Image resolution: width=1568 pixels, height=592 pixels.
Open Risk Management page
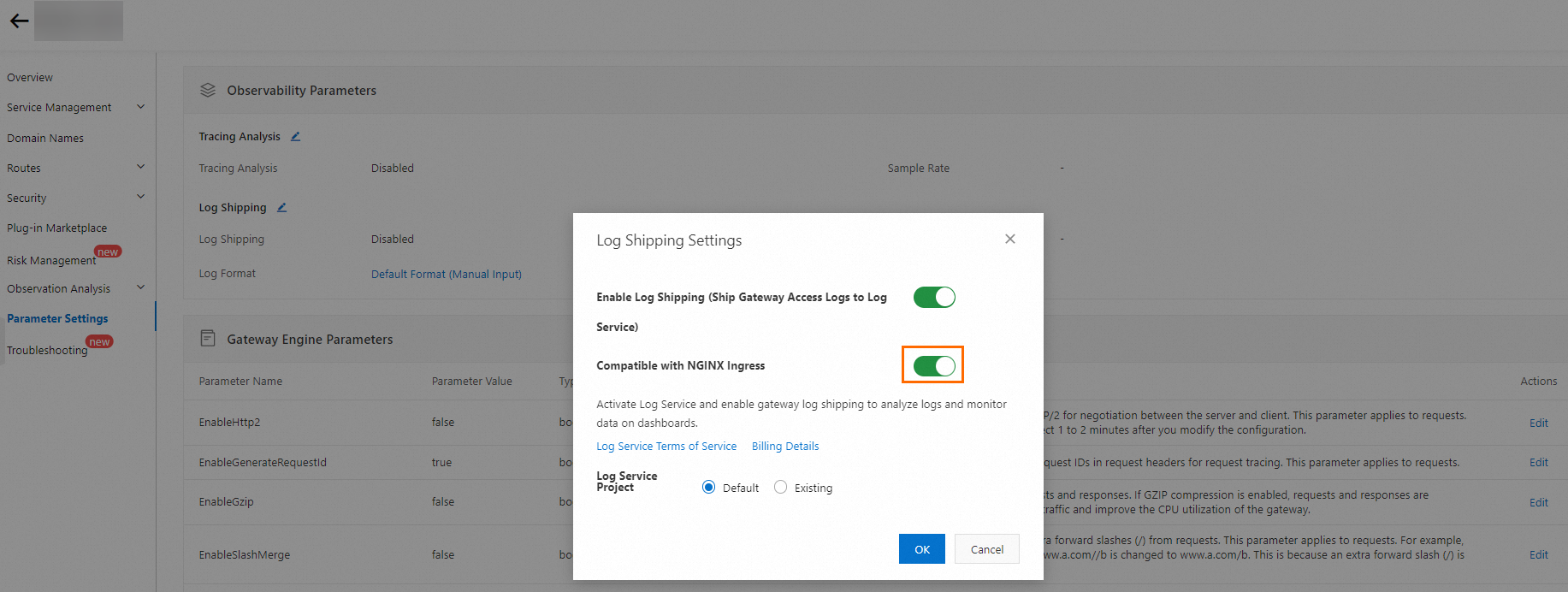click(x=51, y=261)
